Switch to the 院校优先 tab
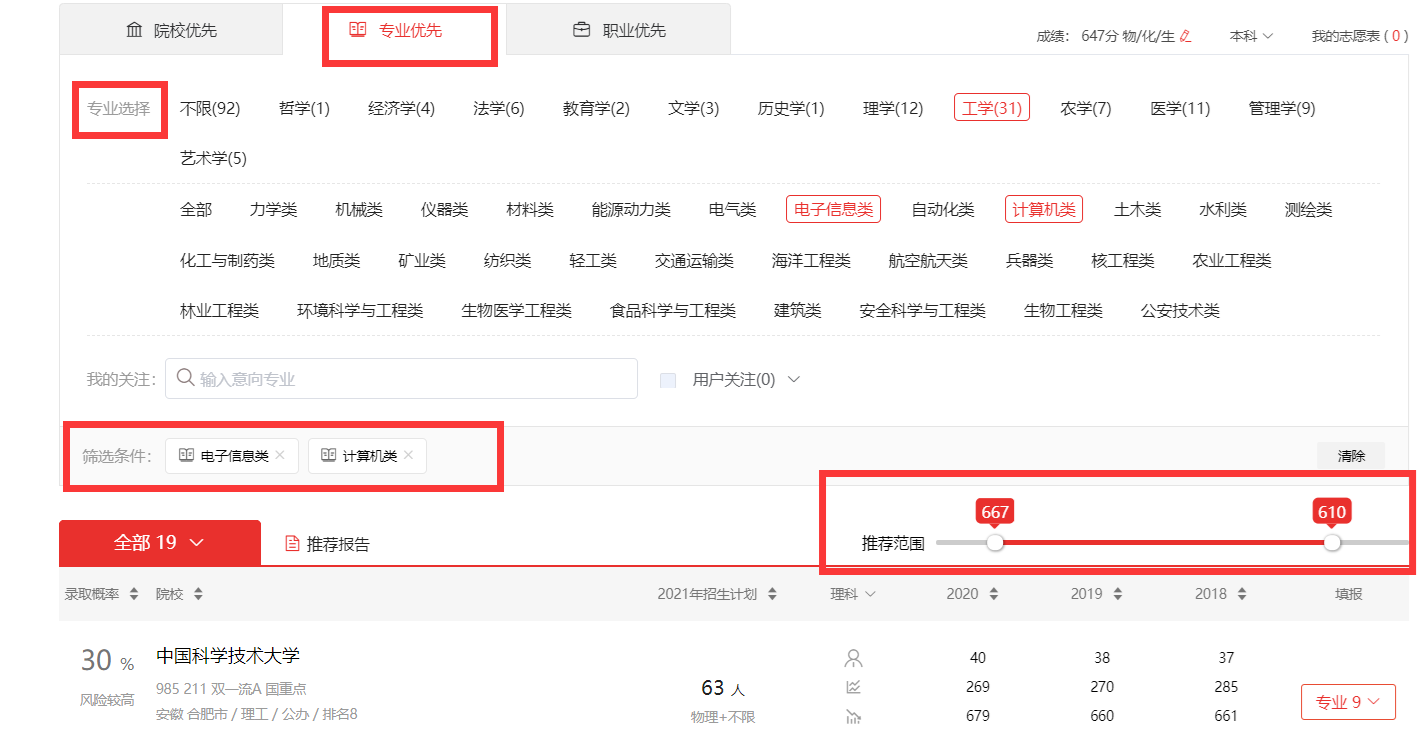1428x732 pixels. pyautogui.click(x=171, y=29)
